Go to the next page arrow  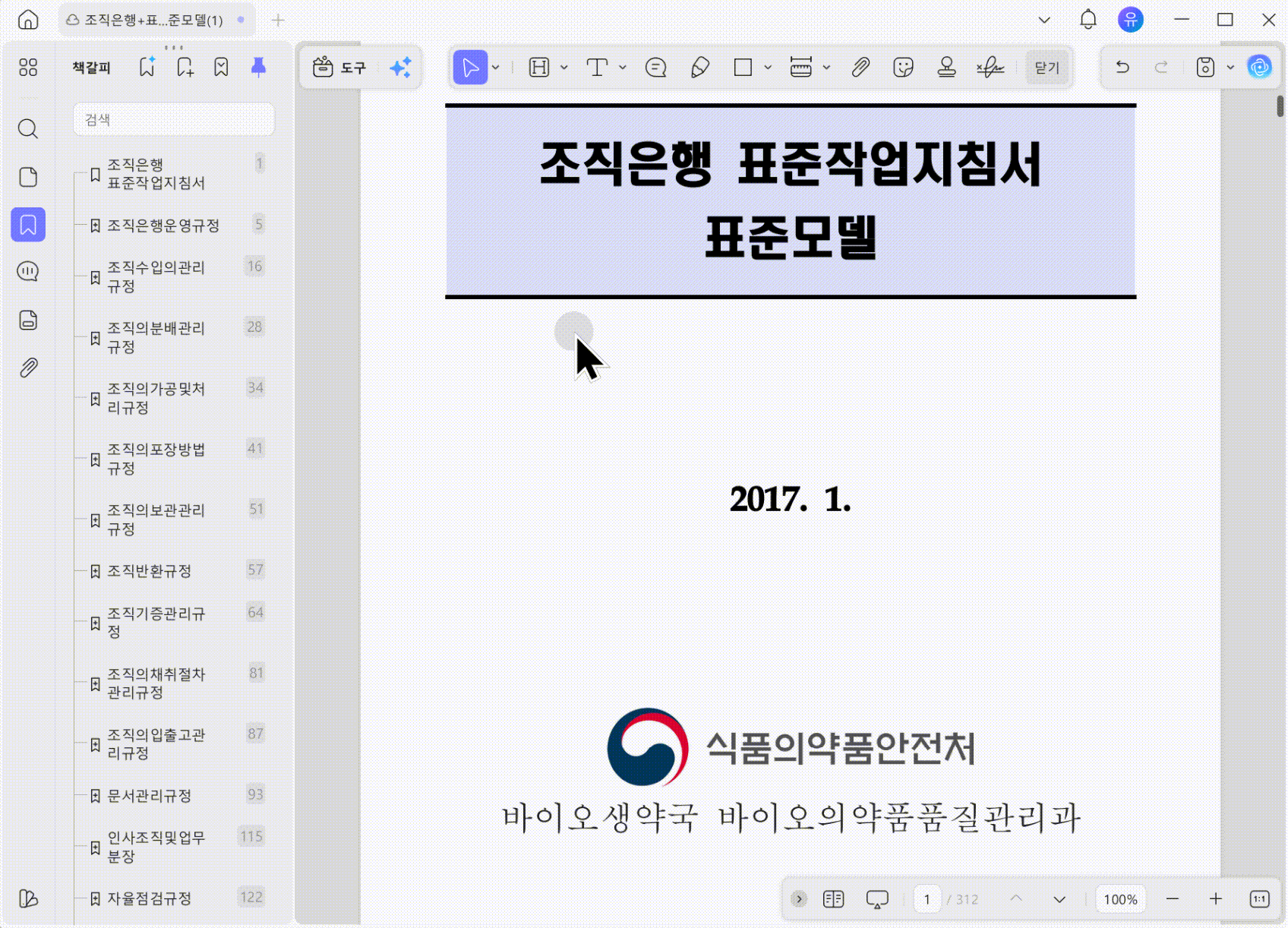pyautogui.click(x=1059, y=899)
